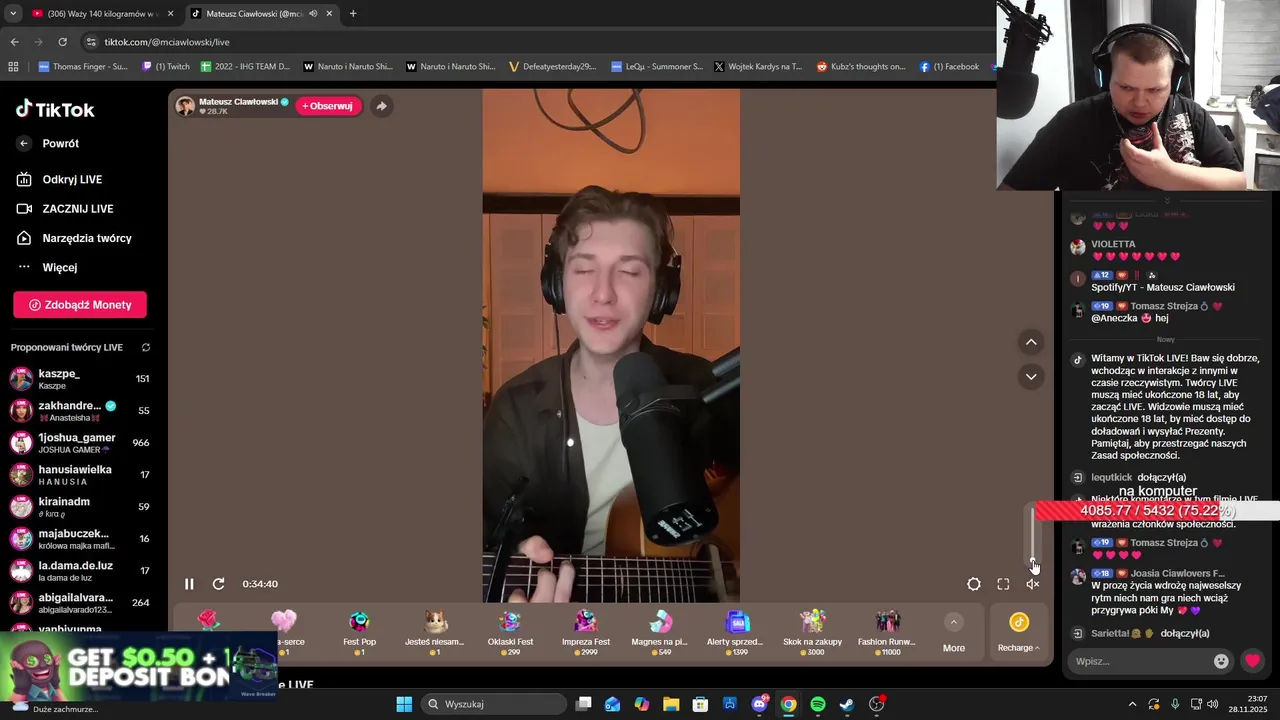Click the TikTok logo
Screen dimensions: 1280x720
[55, 109]
